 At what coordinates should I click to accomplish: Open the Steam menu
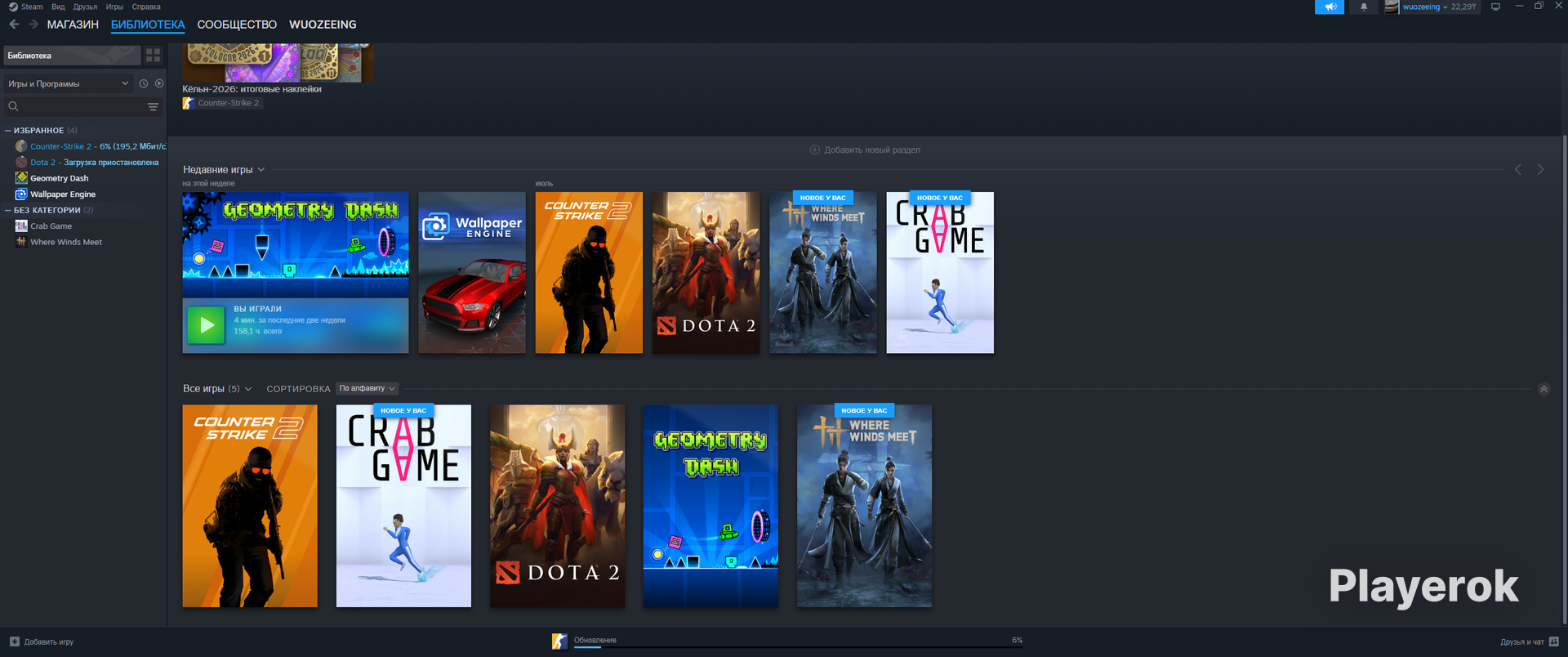click(x=32, y=7)
